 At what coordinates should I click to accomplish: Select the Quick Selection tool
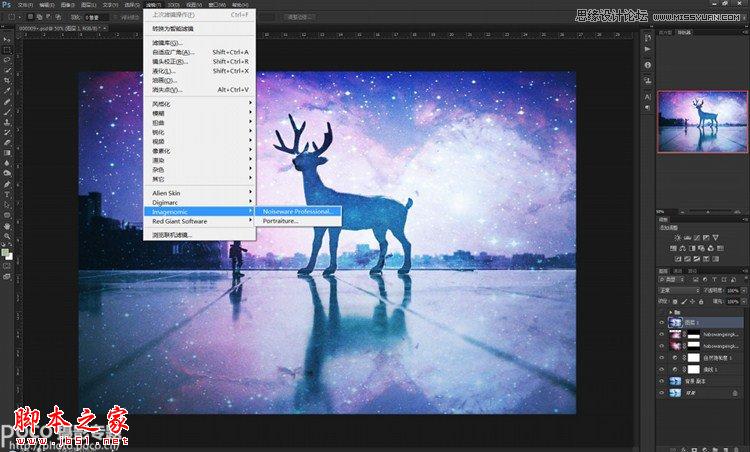click(7, 70)
